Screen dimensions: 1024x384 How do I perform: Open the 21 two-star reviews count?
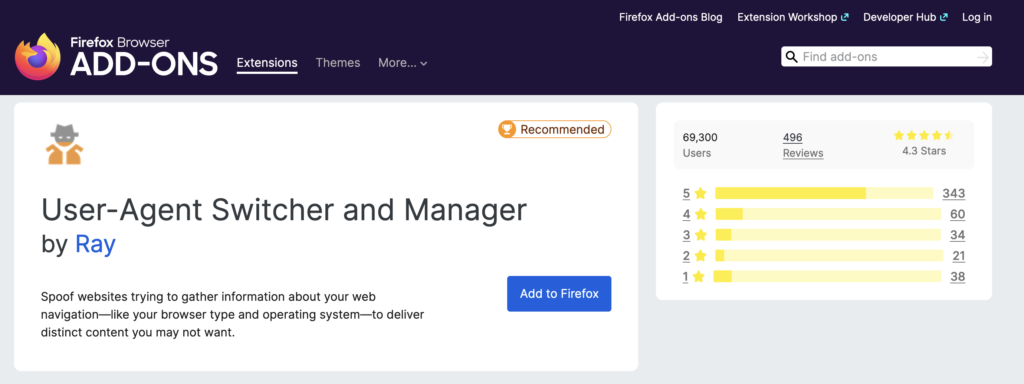(959, 256)
